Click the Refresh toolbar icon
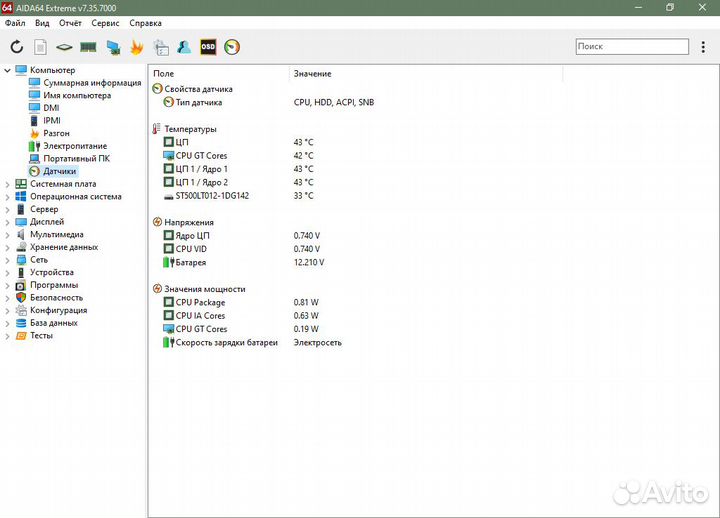 [17, 46]
